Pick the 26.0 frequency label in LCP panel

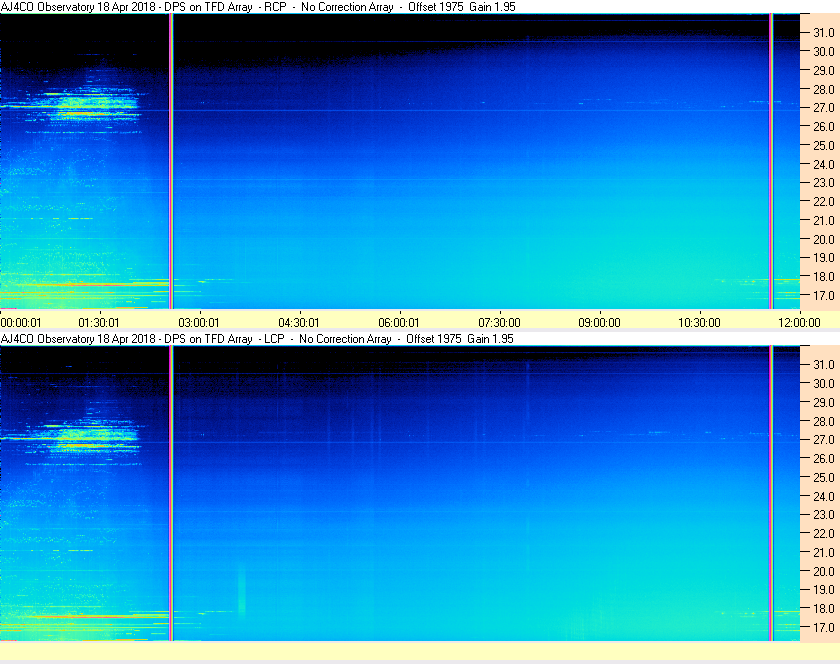tap(824, 458)
